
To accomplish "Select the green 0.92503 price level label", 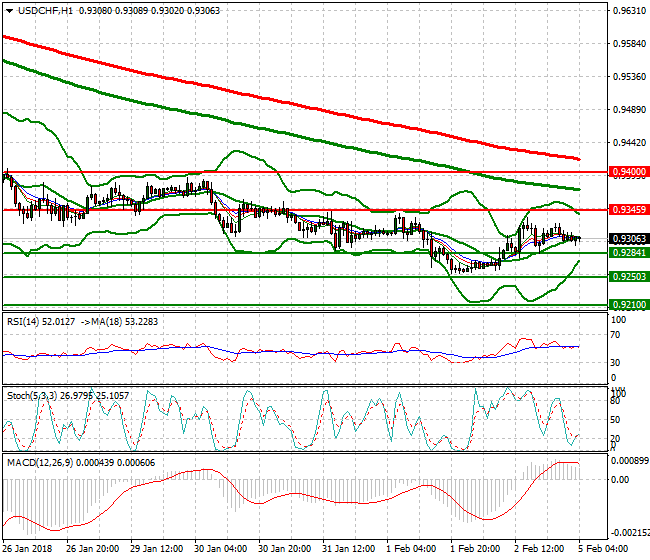I will (629, 276).
